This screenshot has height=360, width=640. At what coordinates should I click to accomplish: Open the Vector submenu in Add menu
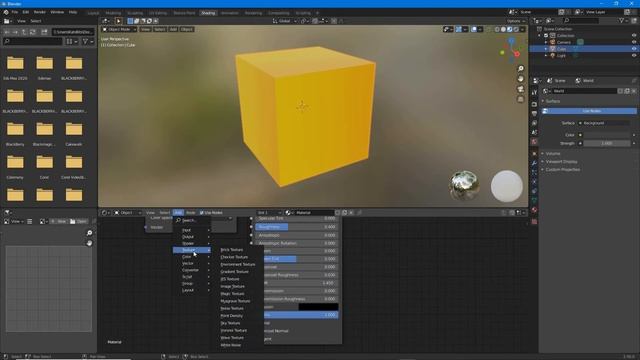click(x=192, y=264)
